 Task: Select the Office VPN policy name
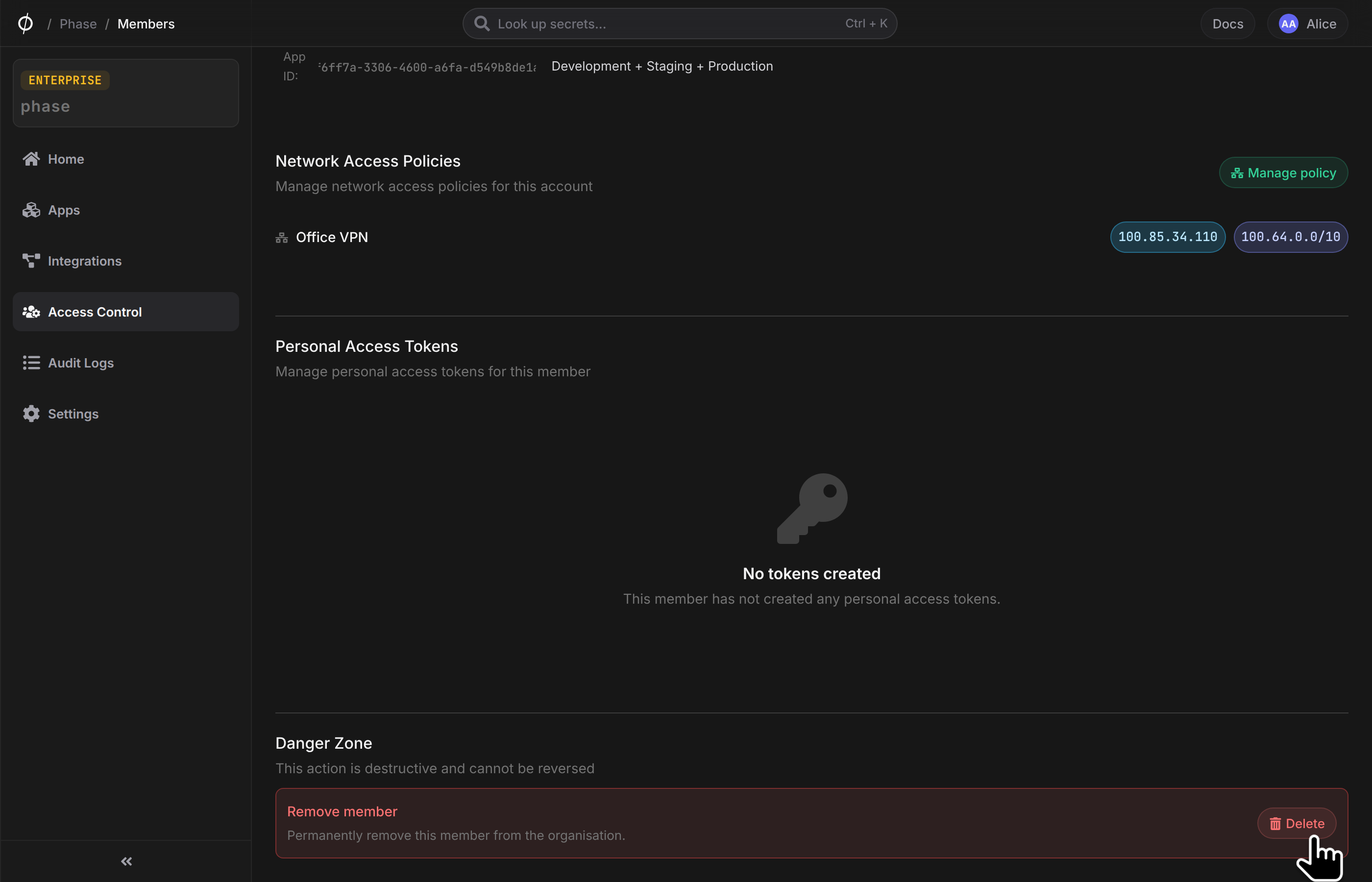coord(332,237)
